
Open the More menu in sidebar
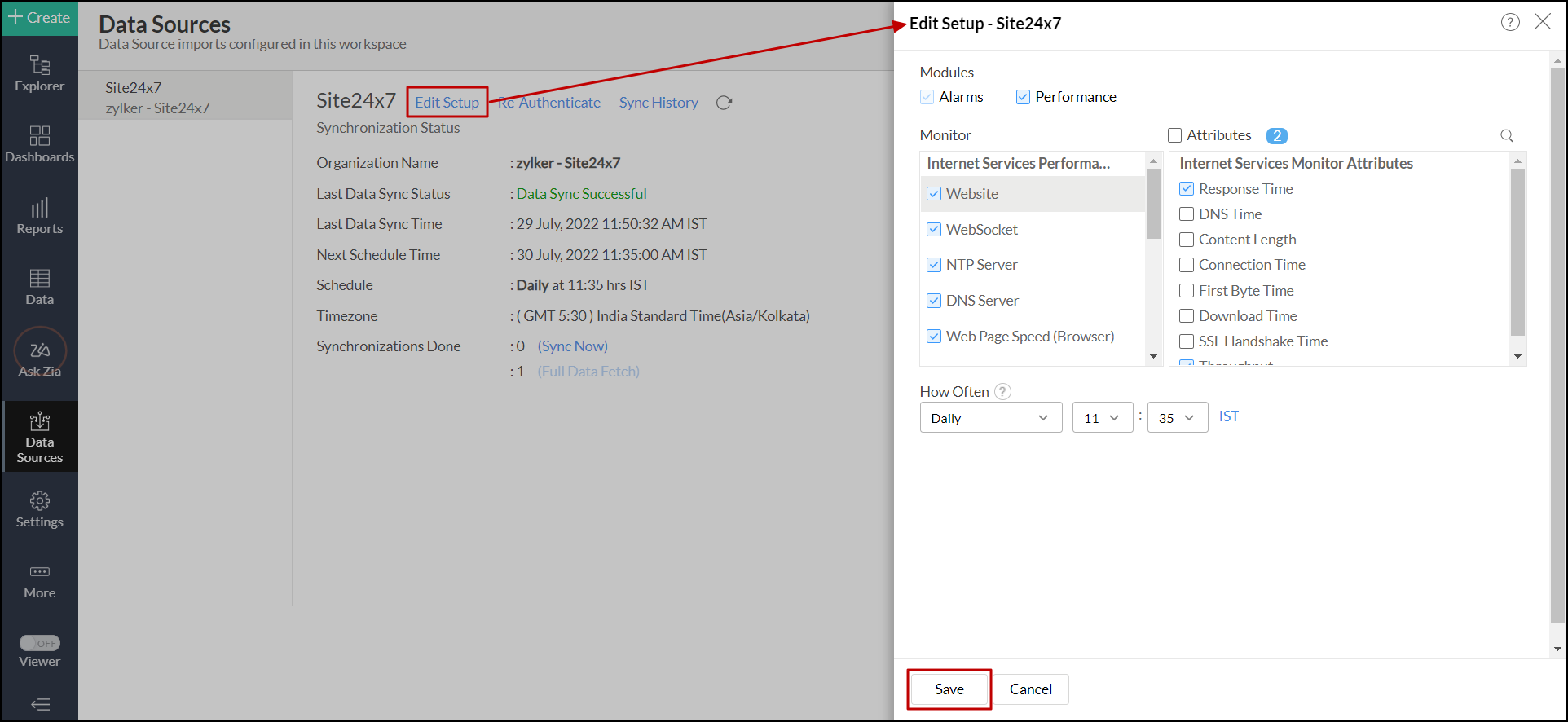click(x=39, y=580)
